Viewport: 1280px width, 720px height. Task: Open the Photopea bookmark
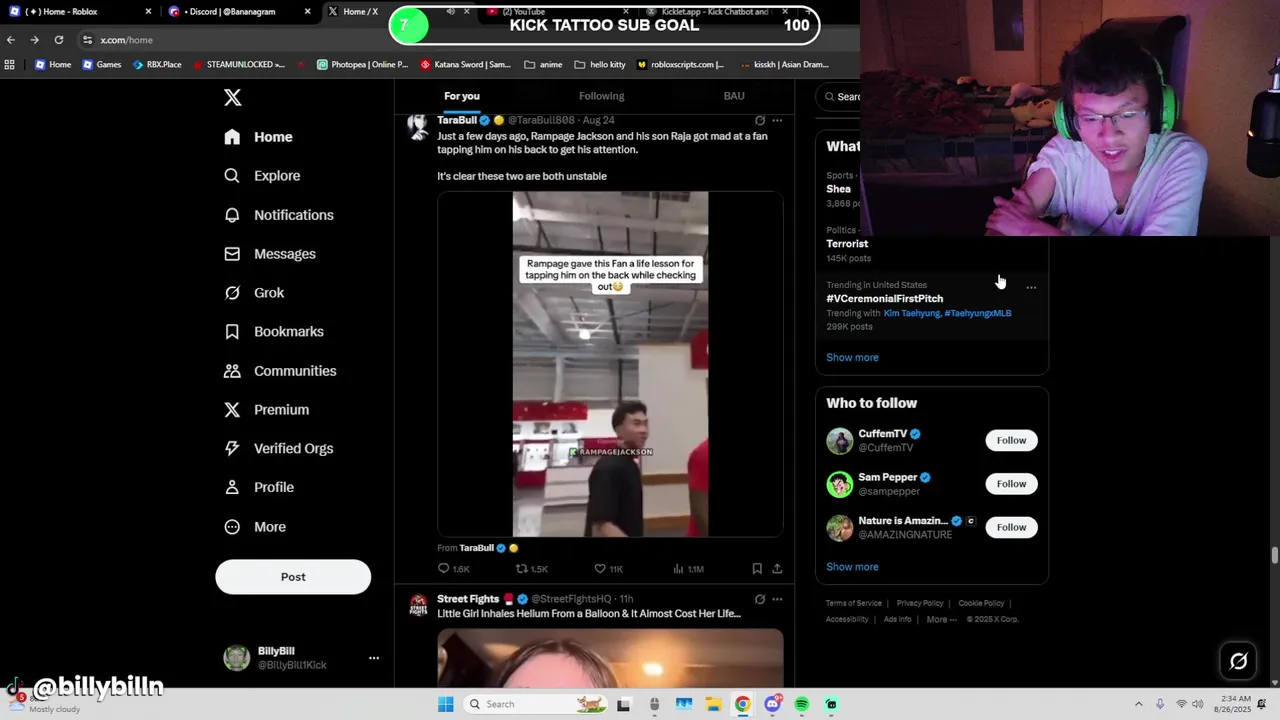(362, 65)
